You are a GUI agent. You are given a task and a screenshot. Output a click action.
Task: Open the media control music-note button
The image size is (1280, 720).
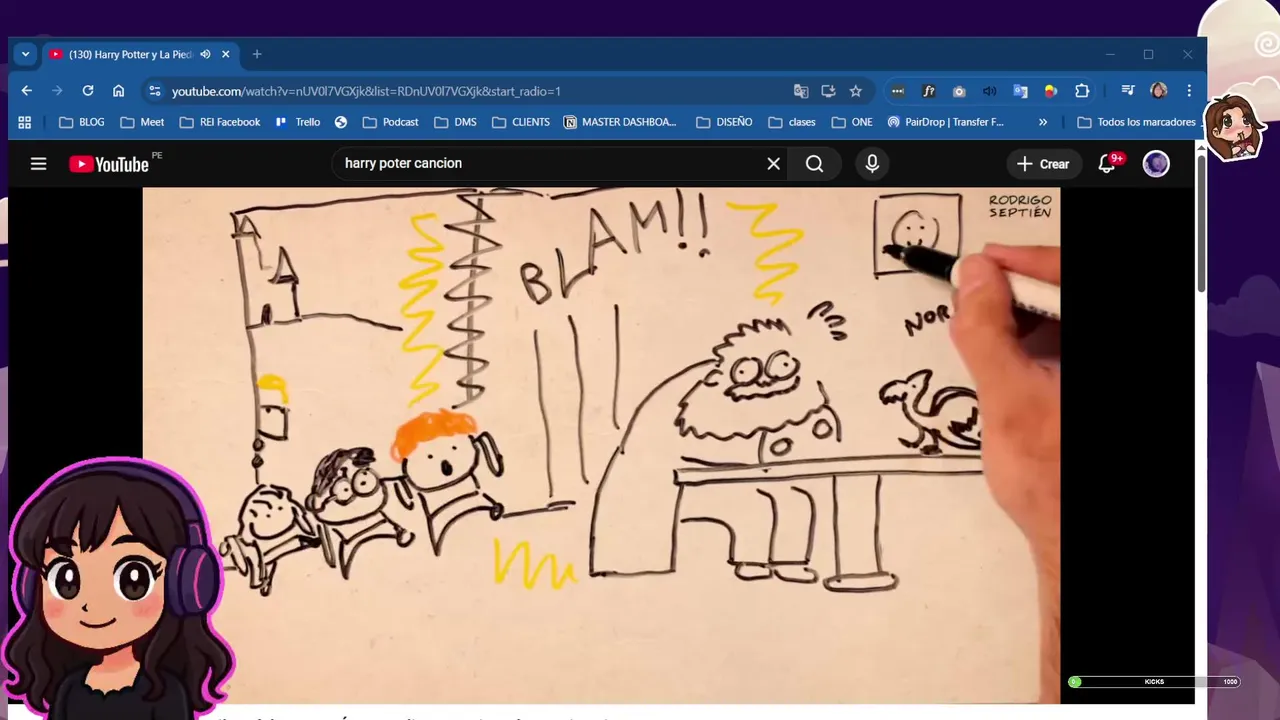pos(1128,91)
